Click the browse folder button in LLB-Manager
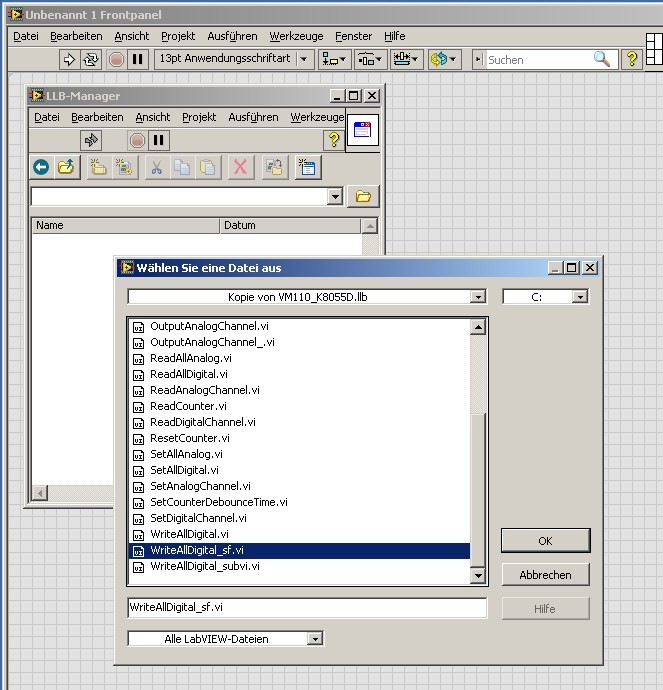 pyautogui.click(x=363, y=196)
